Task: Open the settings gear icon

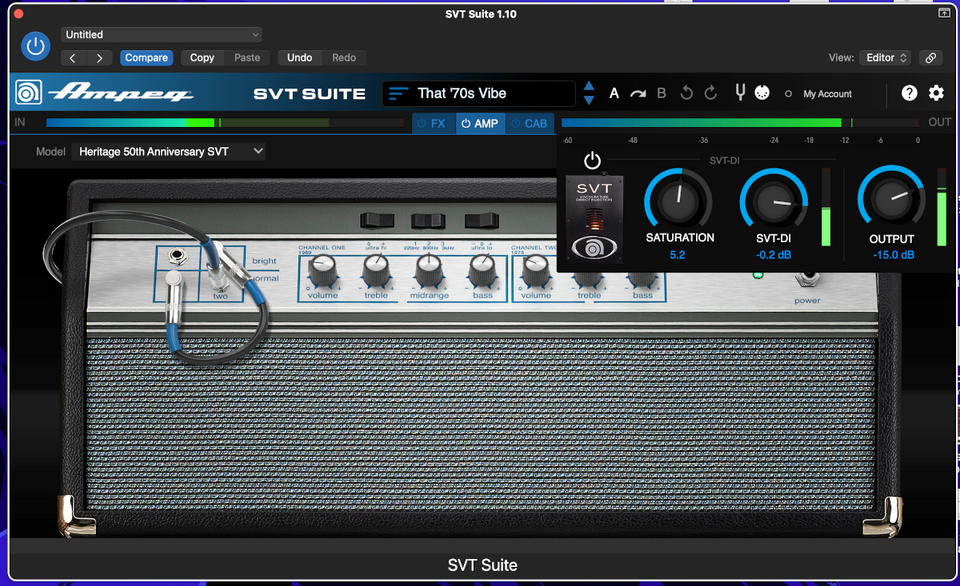Action: (x=936, y=93)
